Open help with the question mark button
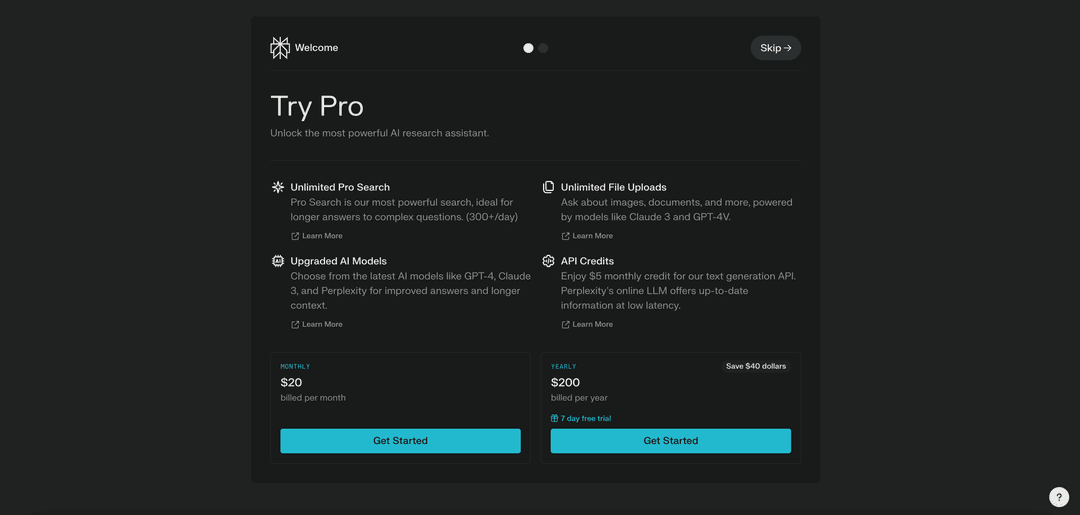Image resolution: width=1080 pixels, height=515 pixels. click(1059, 497)
